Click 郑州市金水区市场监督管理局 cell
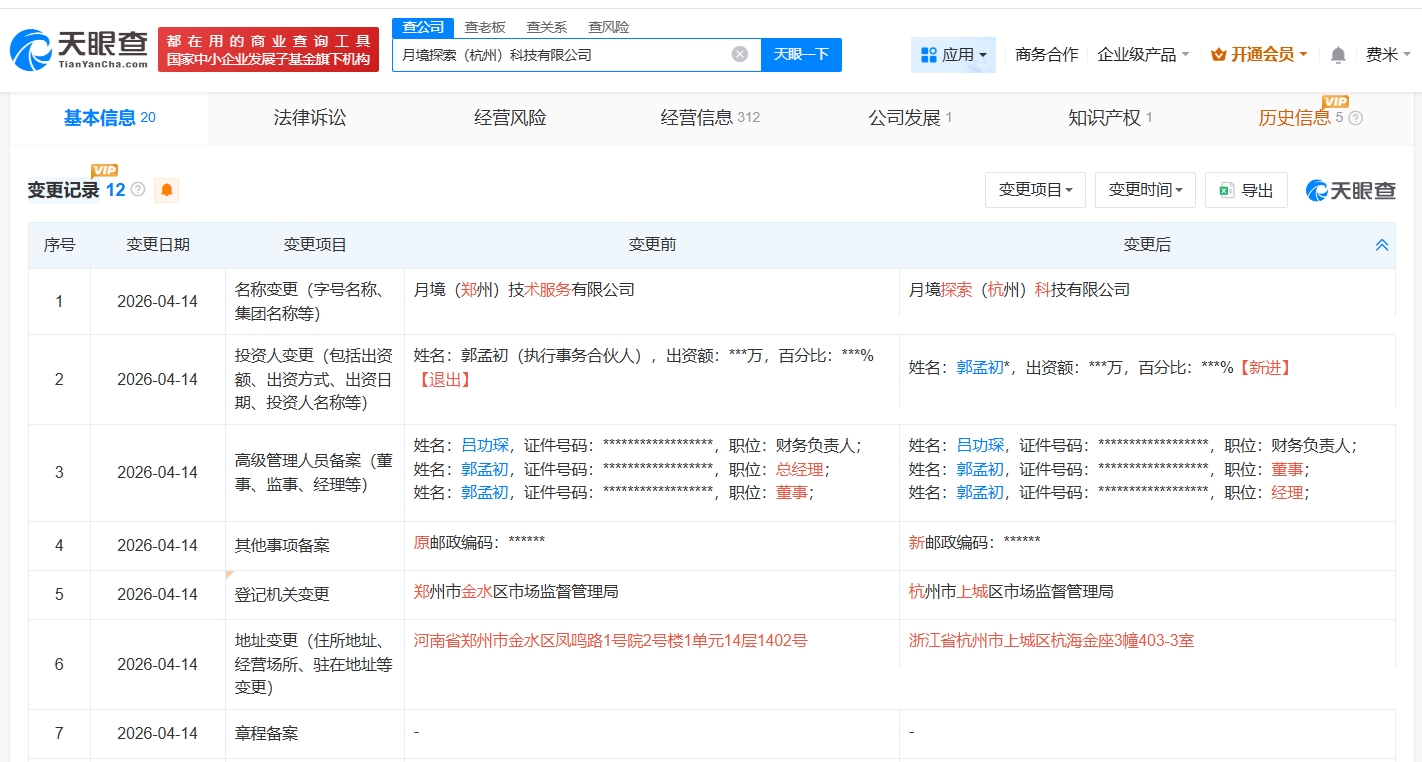The width and height of the screenshot is (1422, 762). coord(516,592)
